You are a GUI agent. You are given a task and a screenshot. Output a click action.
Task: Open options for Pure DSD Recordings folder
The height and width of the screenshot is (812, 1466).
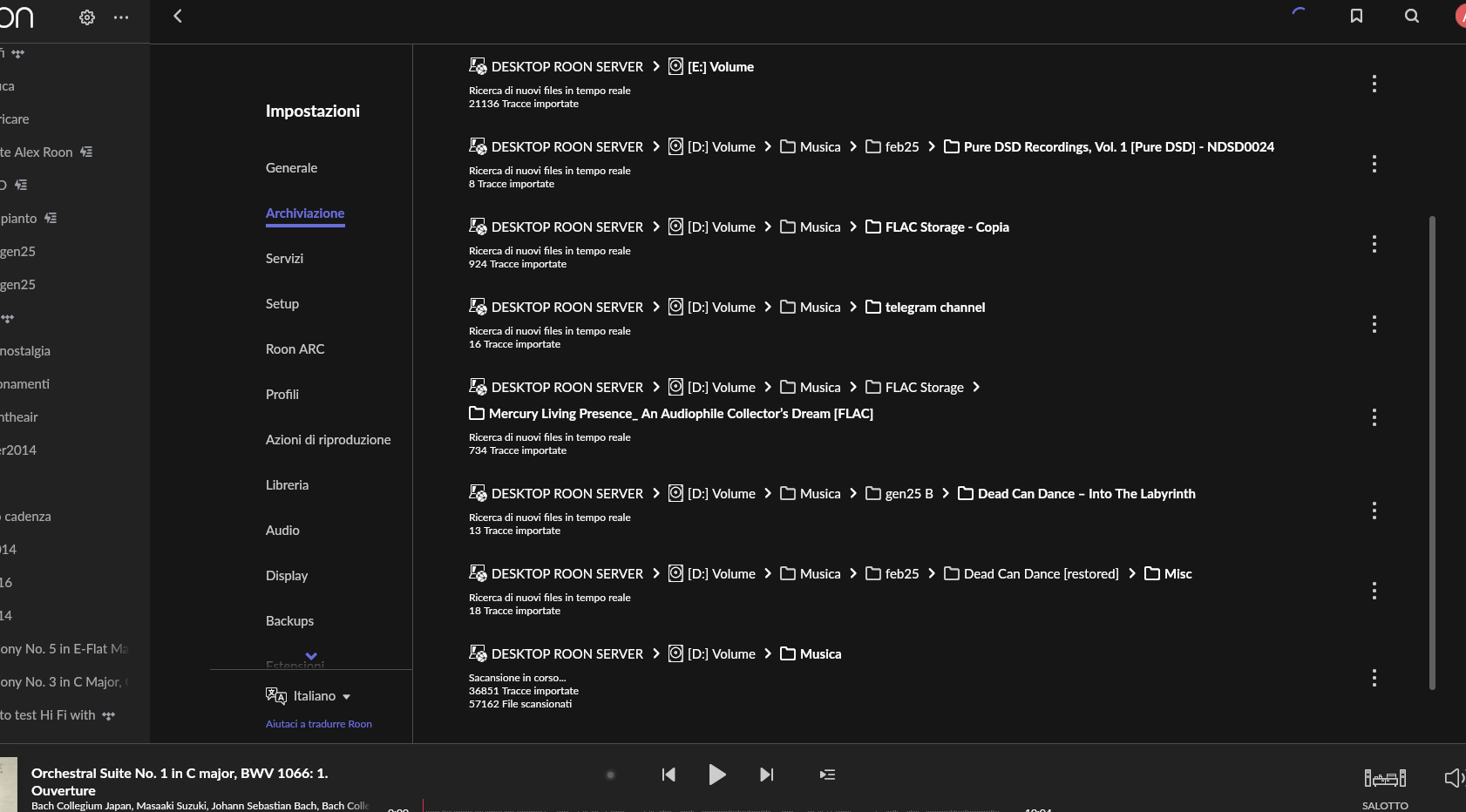coord(1374,164)
